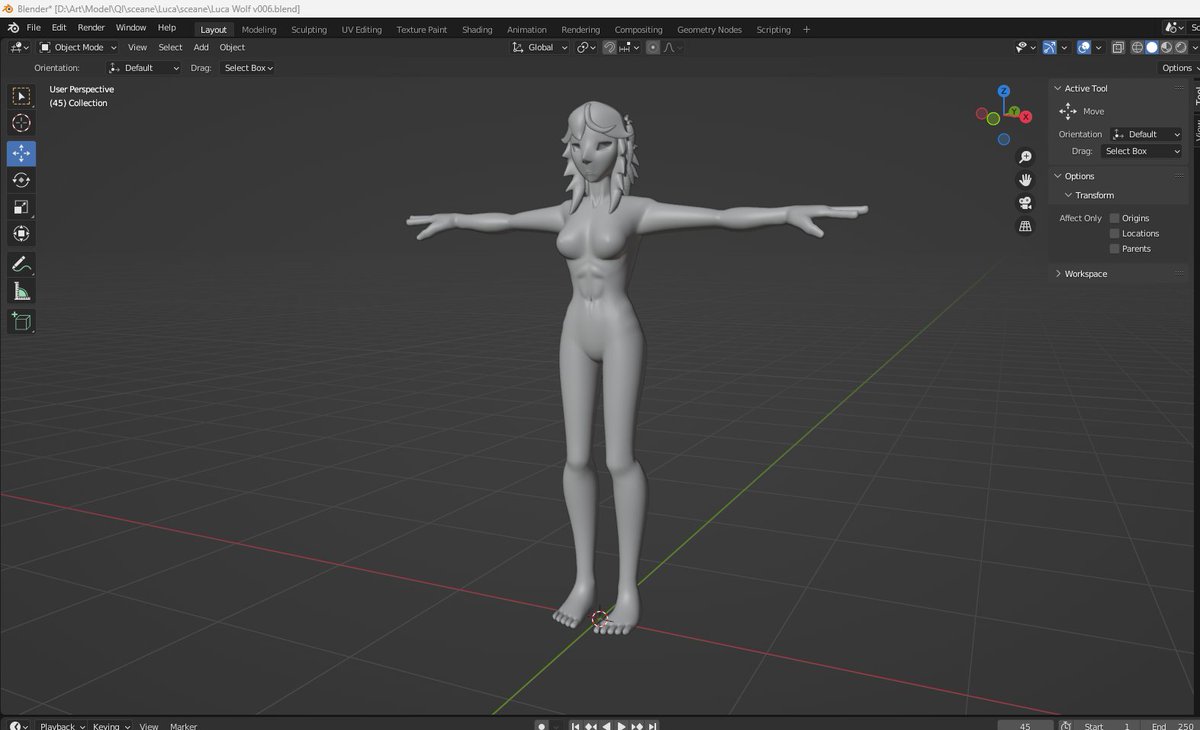The image size is (1200, 730).
Task: Enable Affect Only Parents checkbox
Action: pyautogui.click(x=1115, y=248)
